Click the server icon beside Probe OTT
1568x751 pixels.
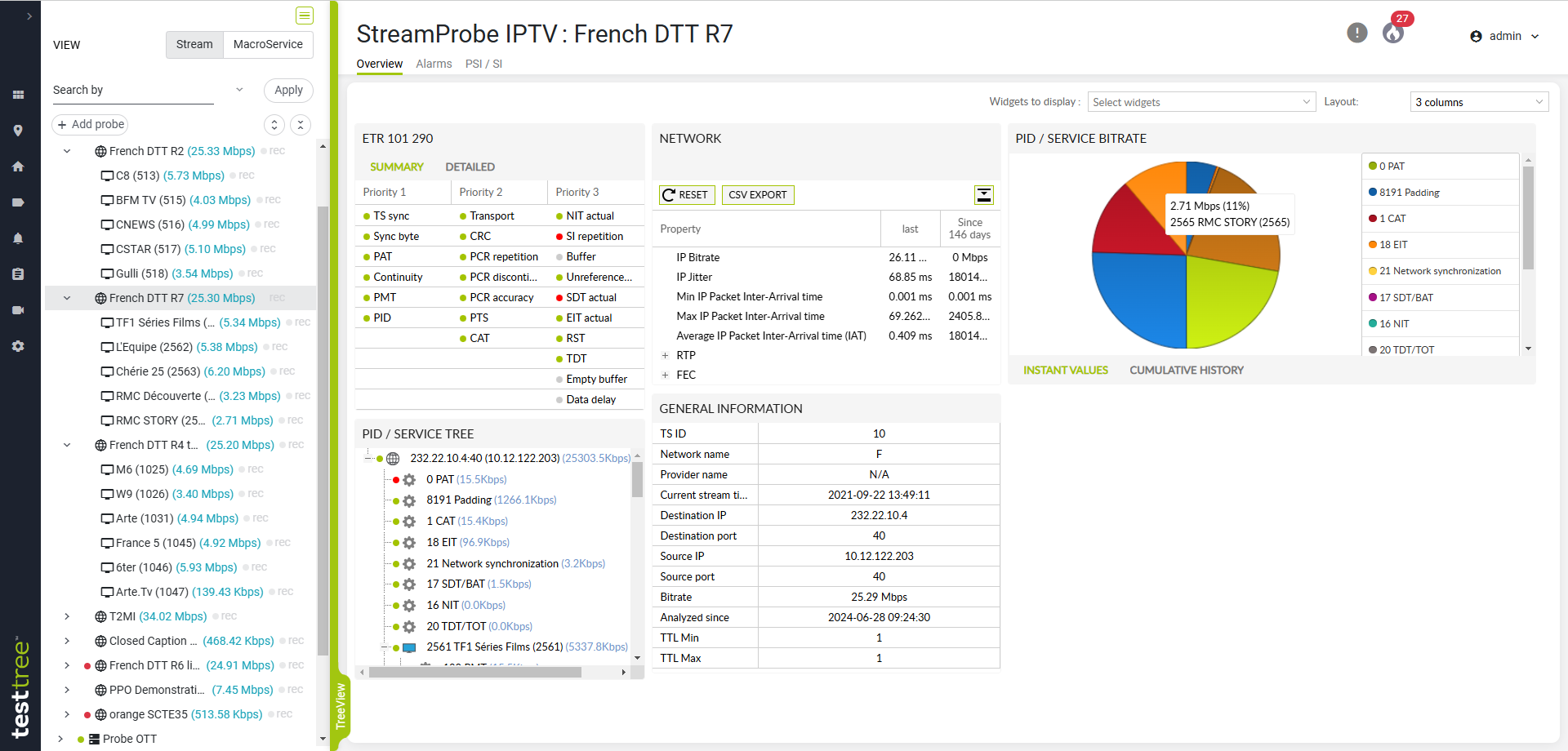click(94, 739)
